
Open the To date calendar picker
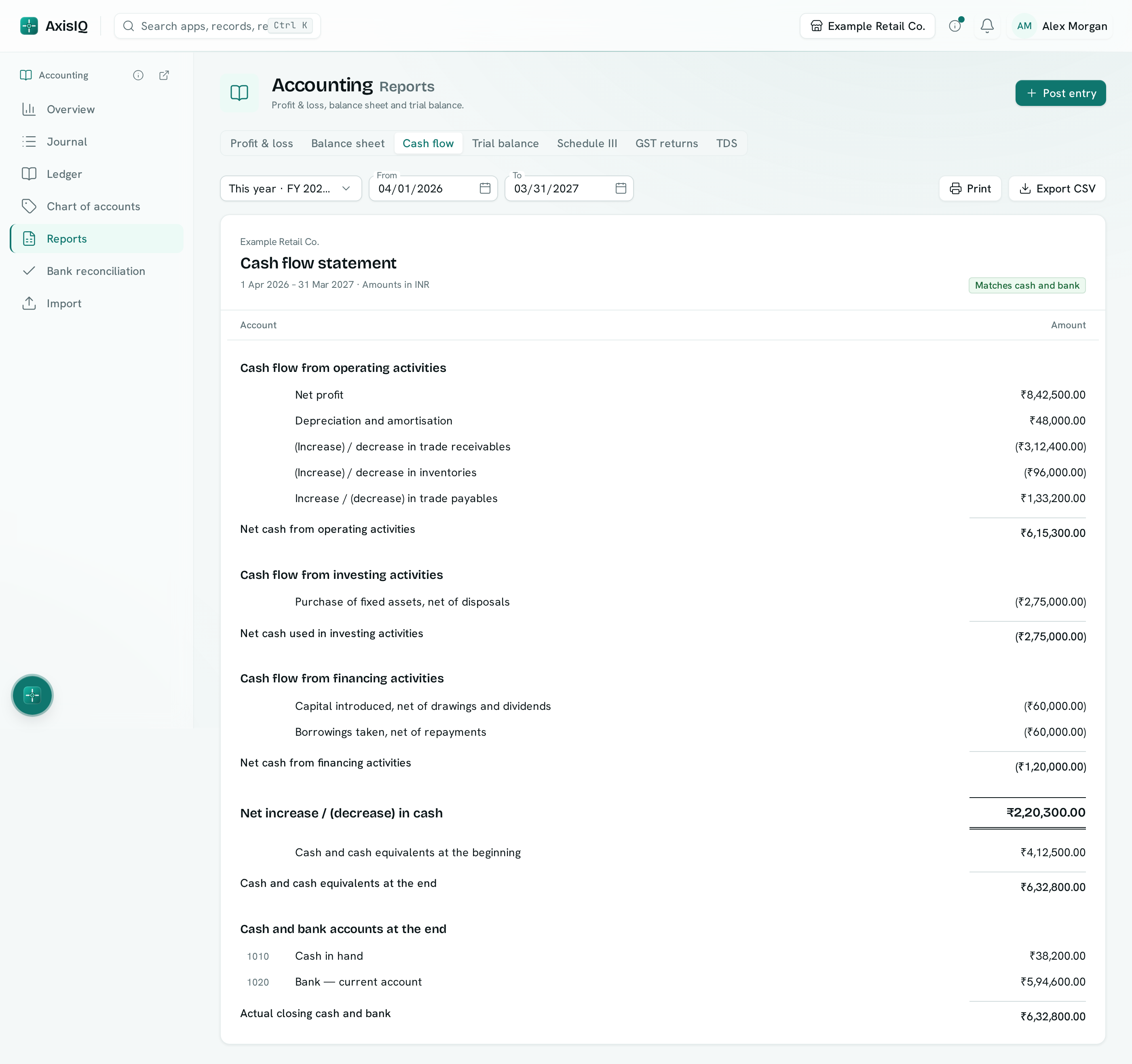pos(621,188)
